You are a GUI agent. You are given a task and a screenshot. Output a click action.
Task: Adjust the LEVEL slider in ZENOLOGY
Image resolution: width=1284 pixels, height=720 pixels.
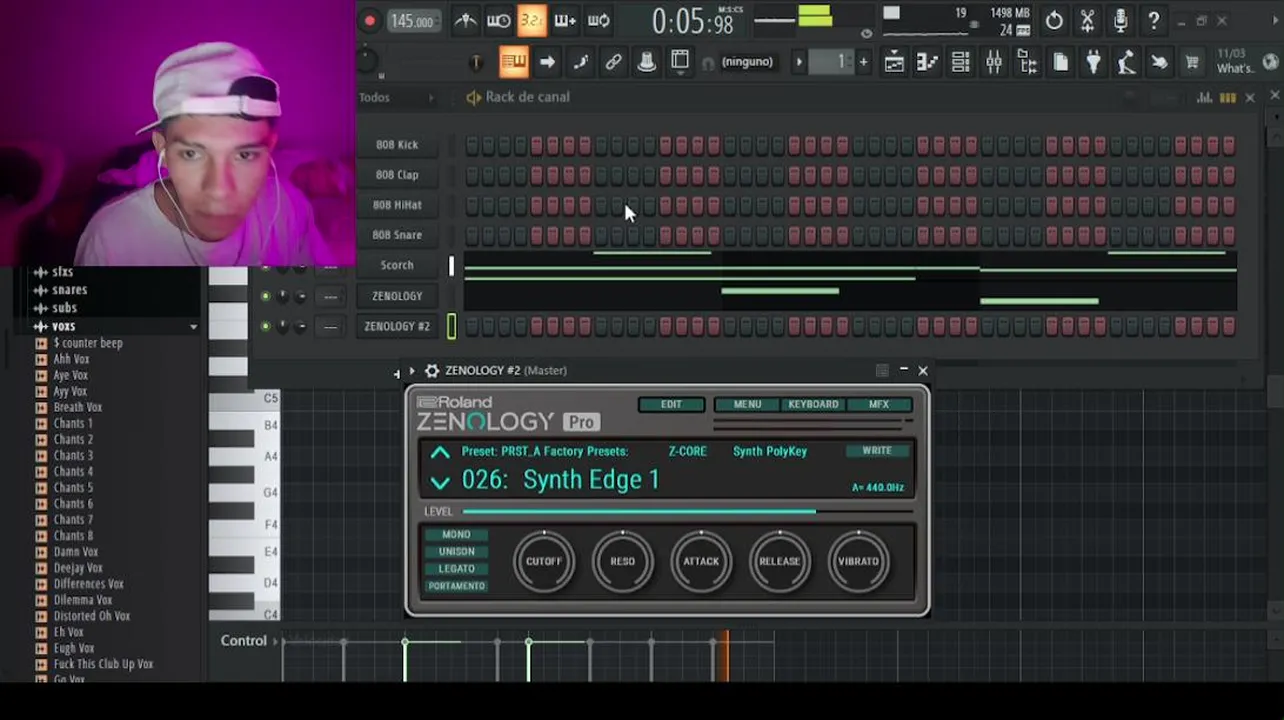688,511
